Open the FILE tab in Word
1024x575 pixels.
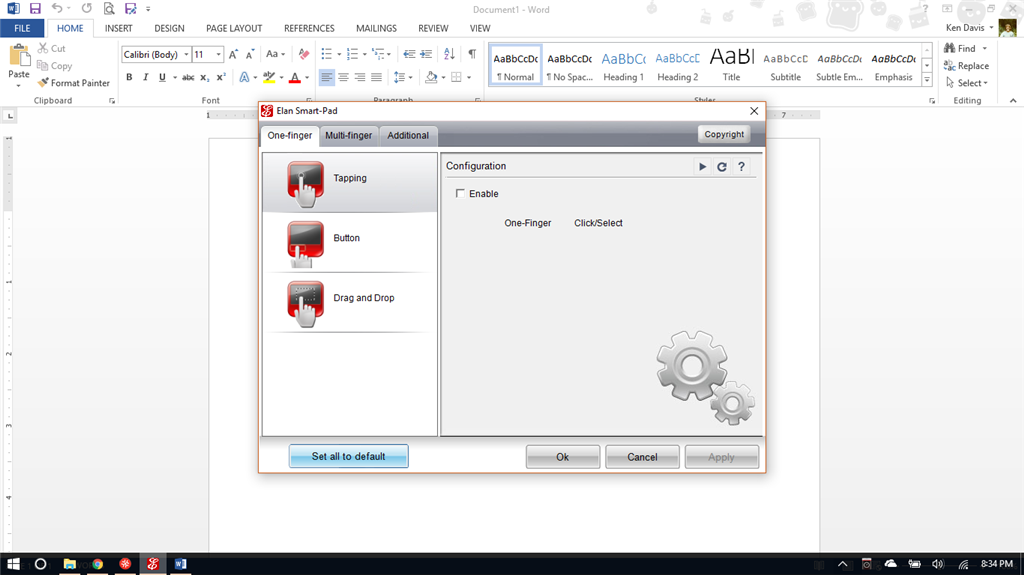pyautogui.click(x=22, y=28)
